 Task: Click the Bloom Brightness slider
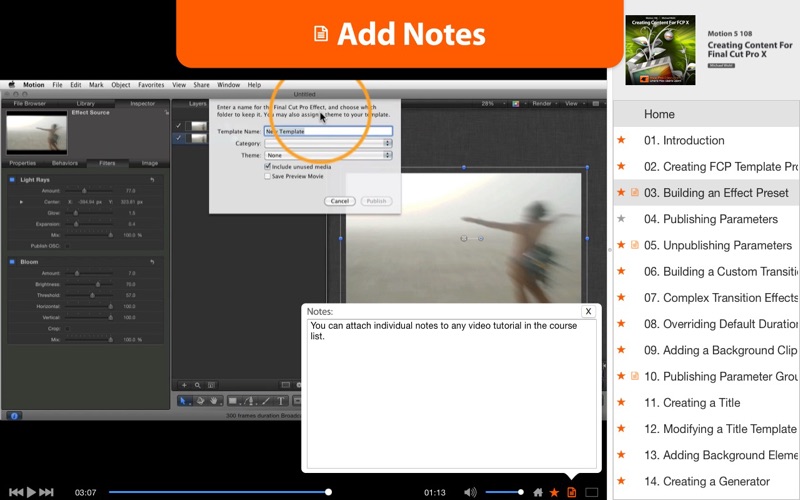[x=89, y=284]
